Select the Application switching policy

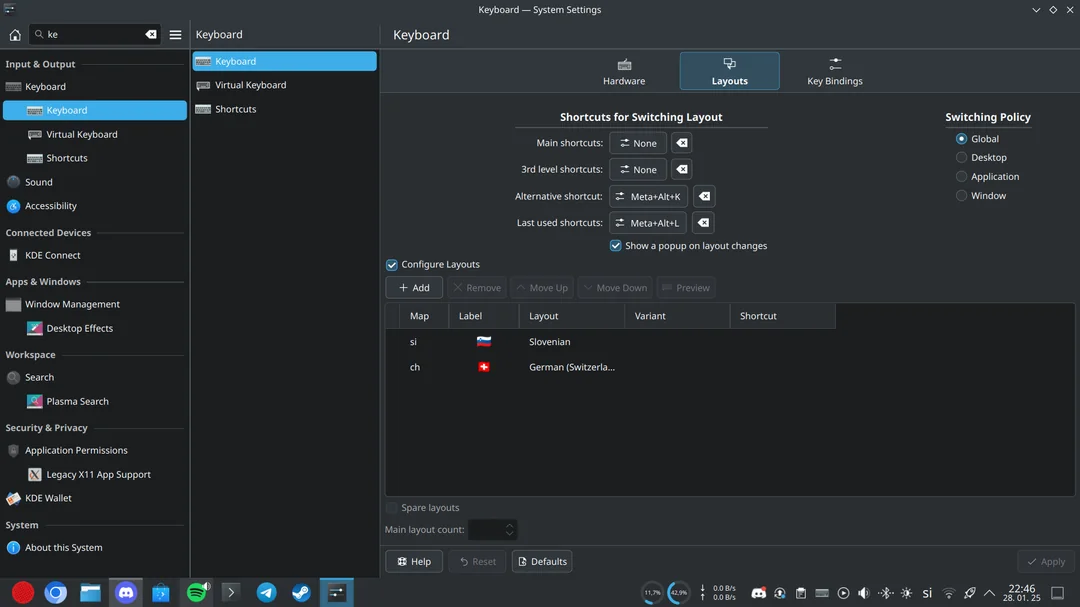coord(962,177)
